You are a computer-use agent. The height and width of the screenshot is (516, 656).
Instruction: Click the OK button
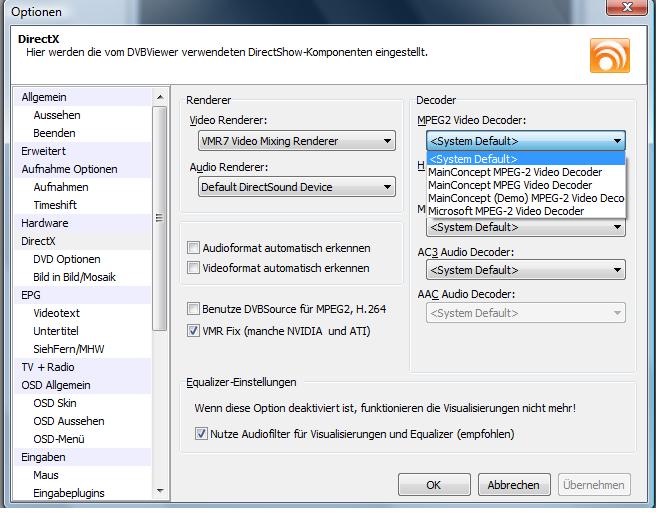(433, 485)
